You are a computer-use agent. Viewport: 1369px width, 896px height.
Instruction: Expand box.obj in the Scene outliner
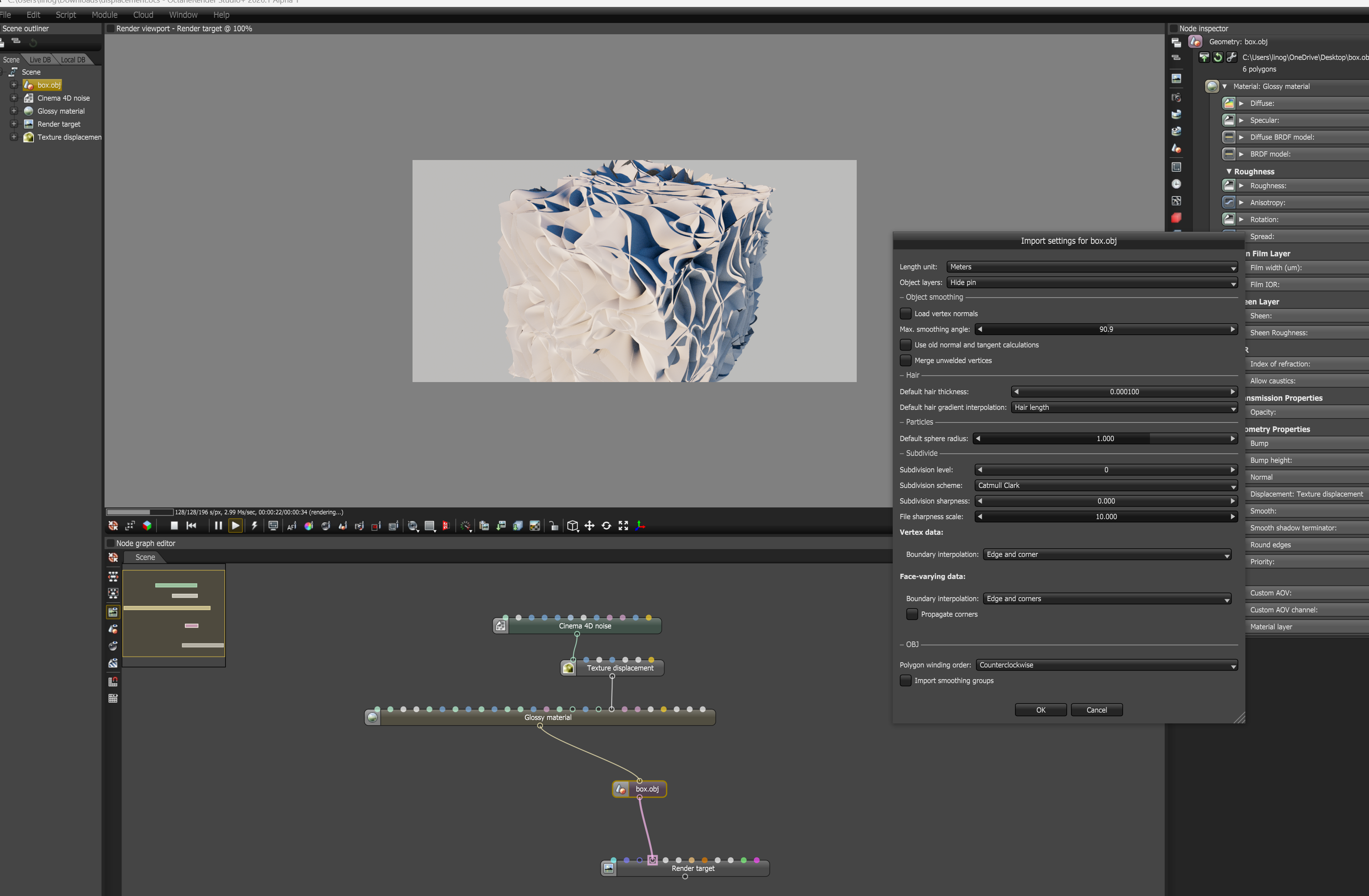click(x=14, y=85)
